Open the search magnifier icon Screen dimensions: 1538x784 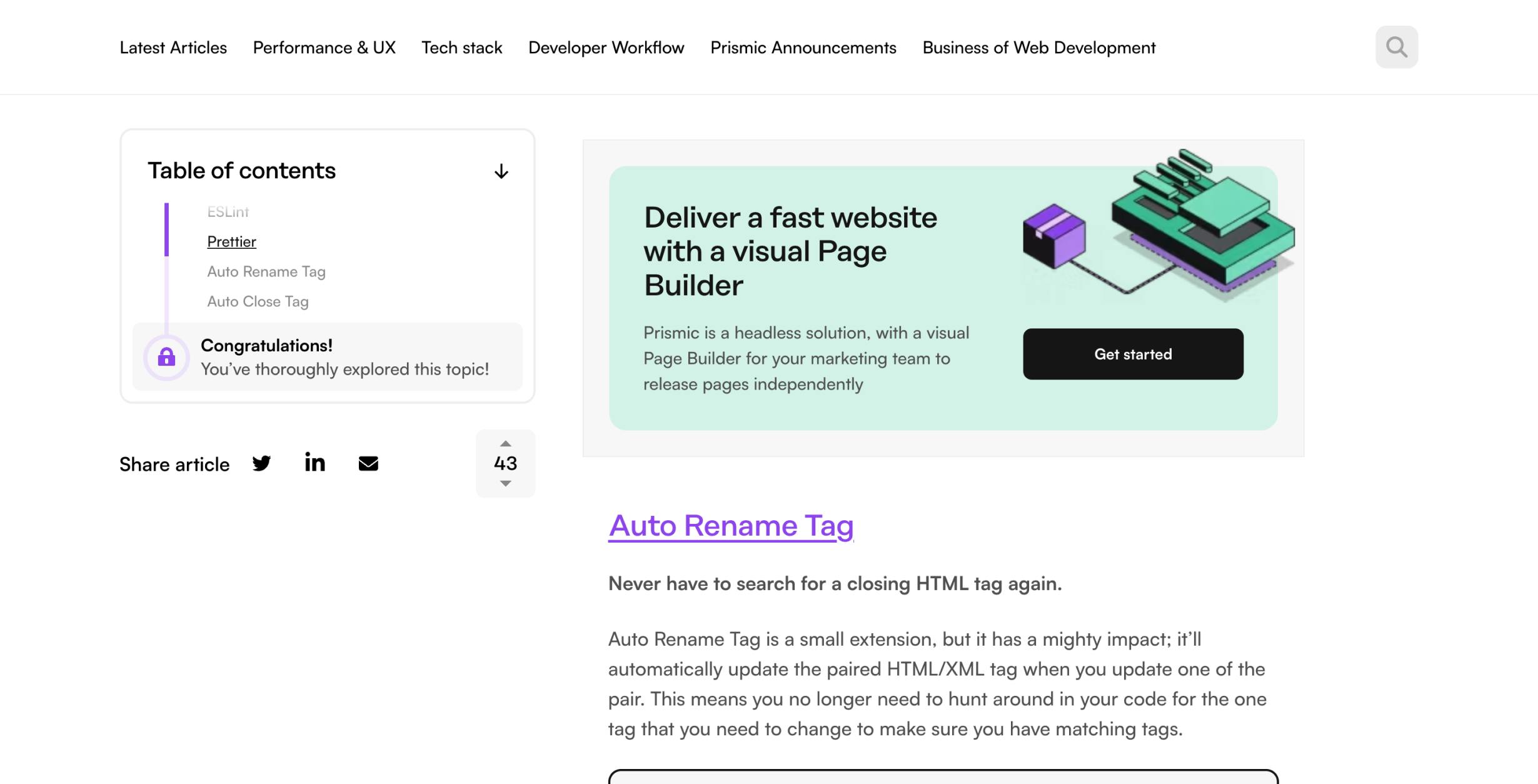point(1396,47)
